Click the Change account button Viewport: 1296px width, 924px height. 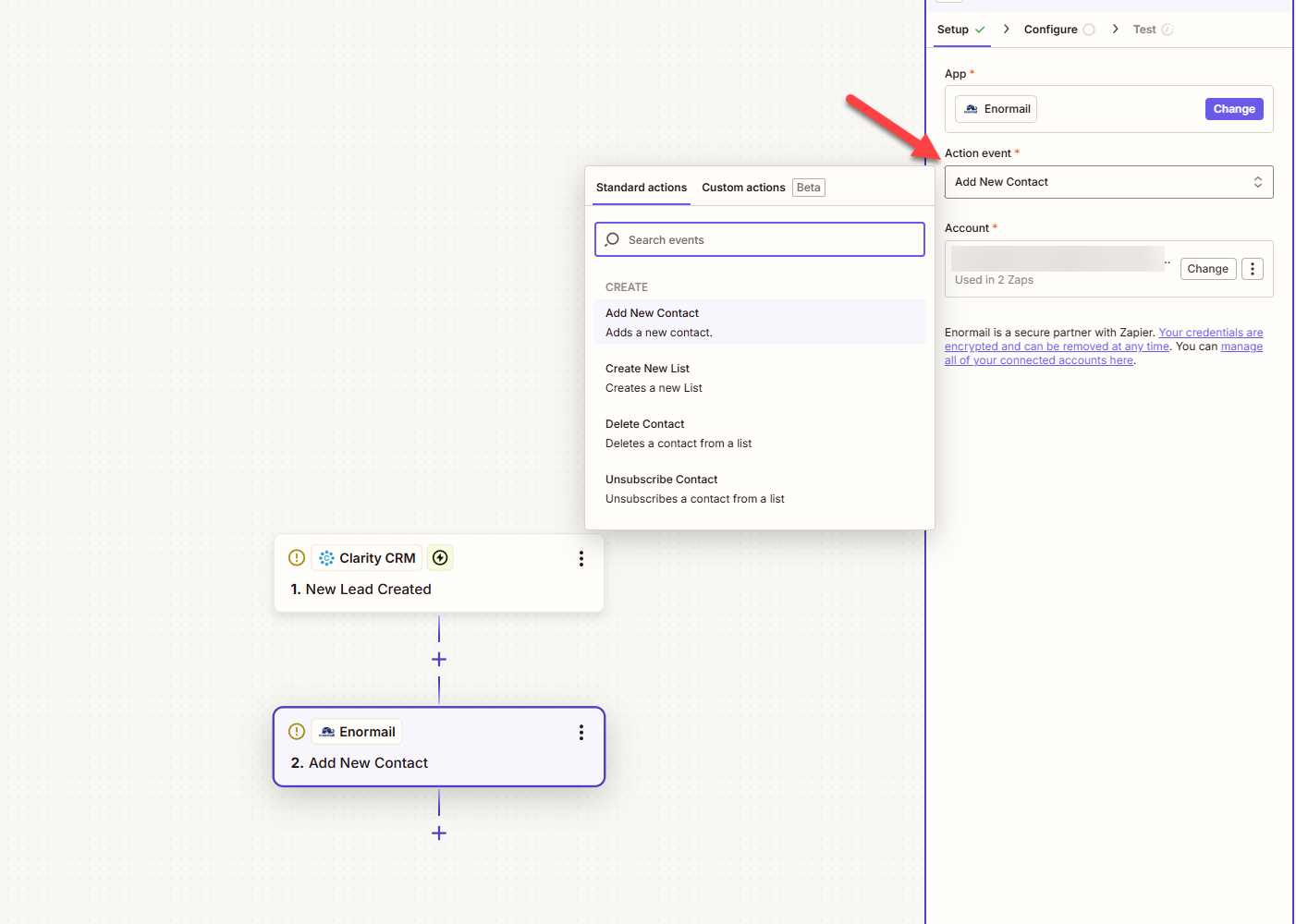tap(1208, 269)
